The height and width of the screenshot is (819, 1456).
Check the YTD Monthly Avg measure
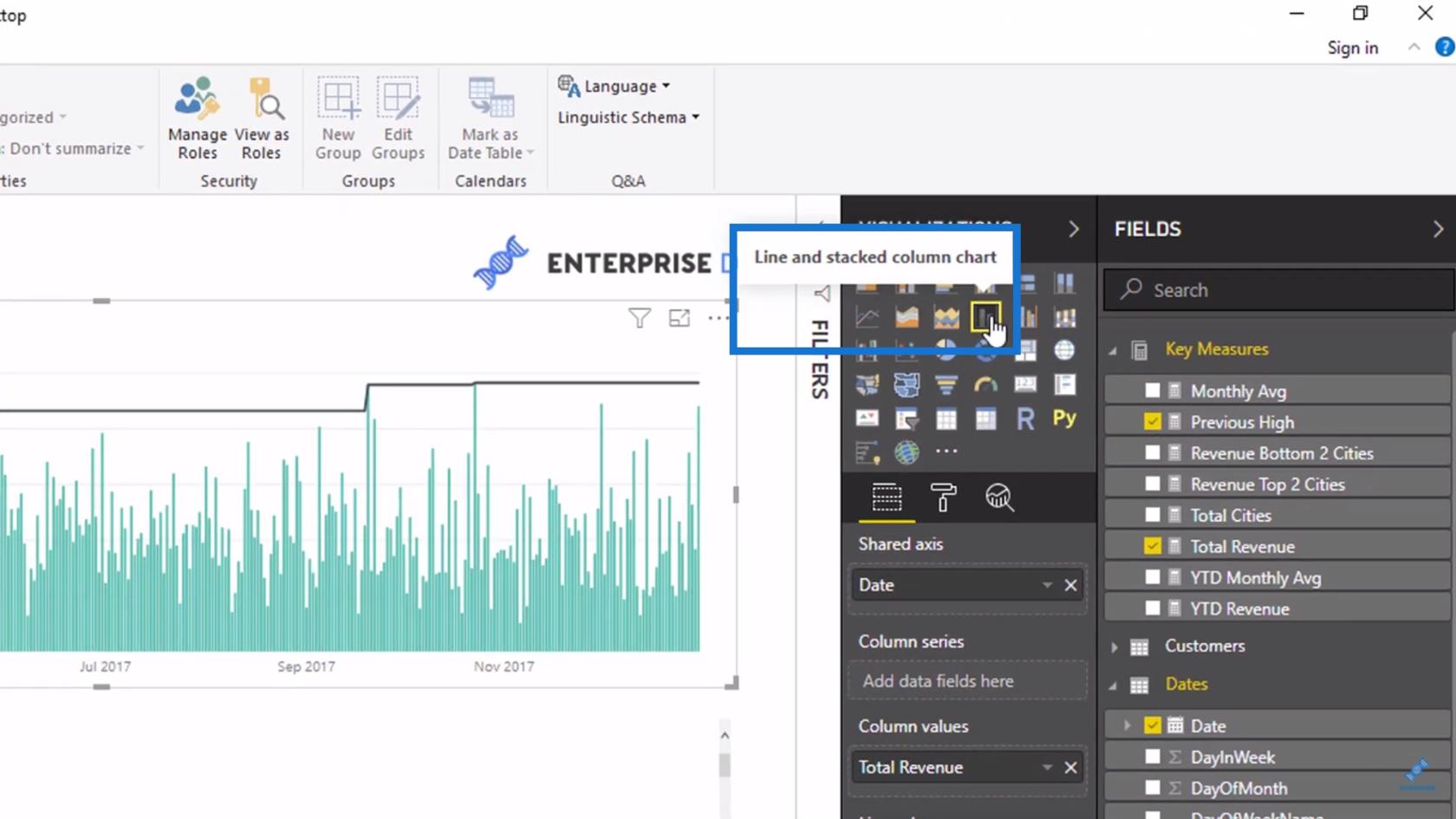point(1152,577)
